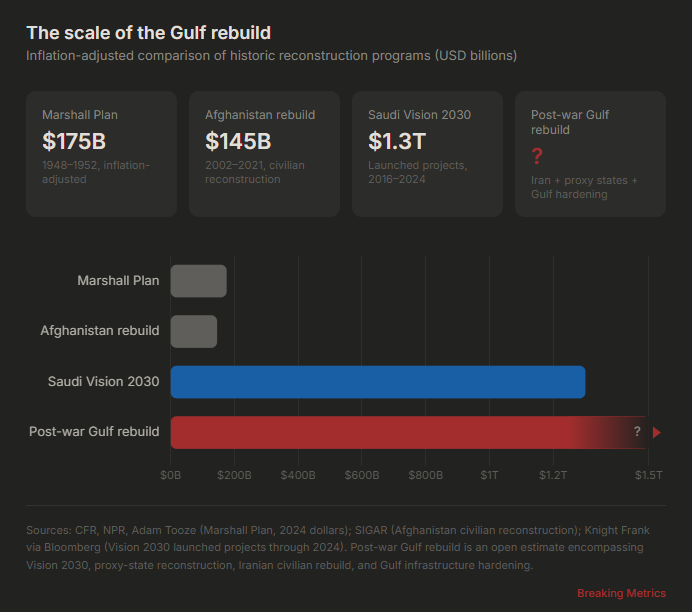The image size is (692, 612).
Task: Click the red question mark in Gulf card
Action: click(537, 155)
